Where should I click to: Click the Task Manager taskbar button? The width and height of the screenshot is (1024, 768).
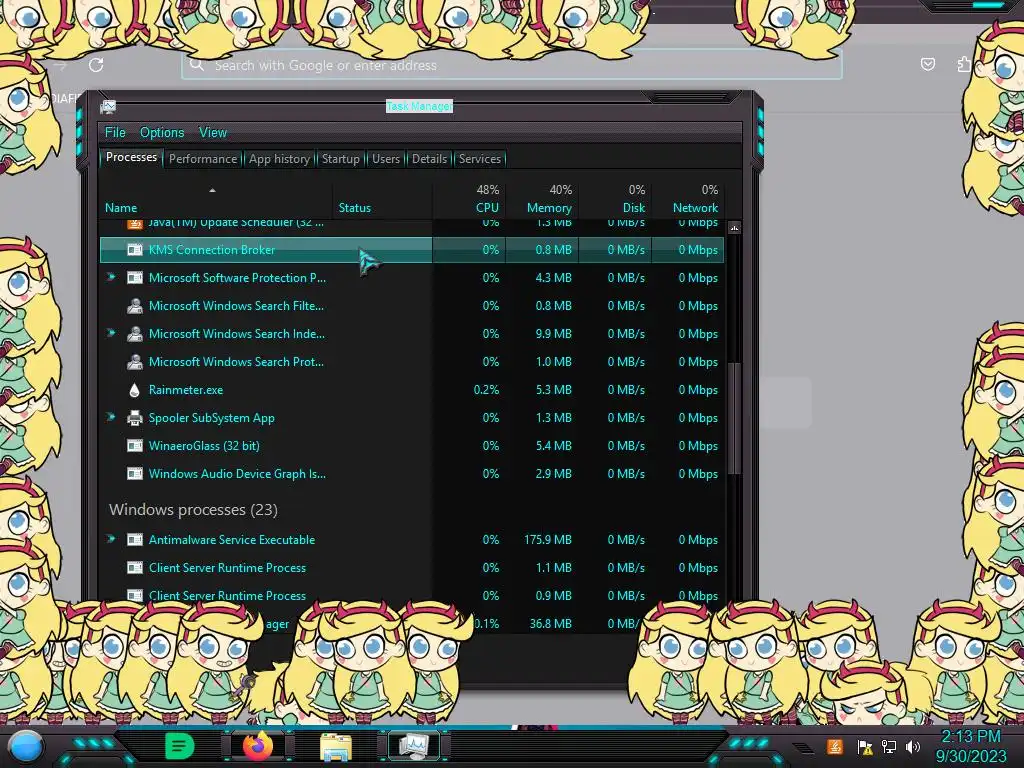point(413,746)
